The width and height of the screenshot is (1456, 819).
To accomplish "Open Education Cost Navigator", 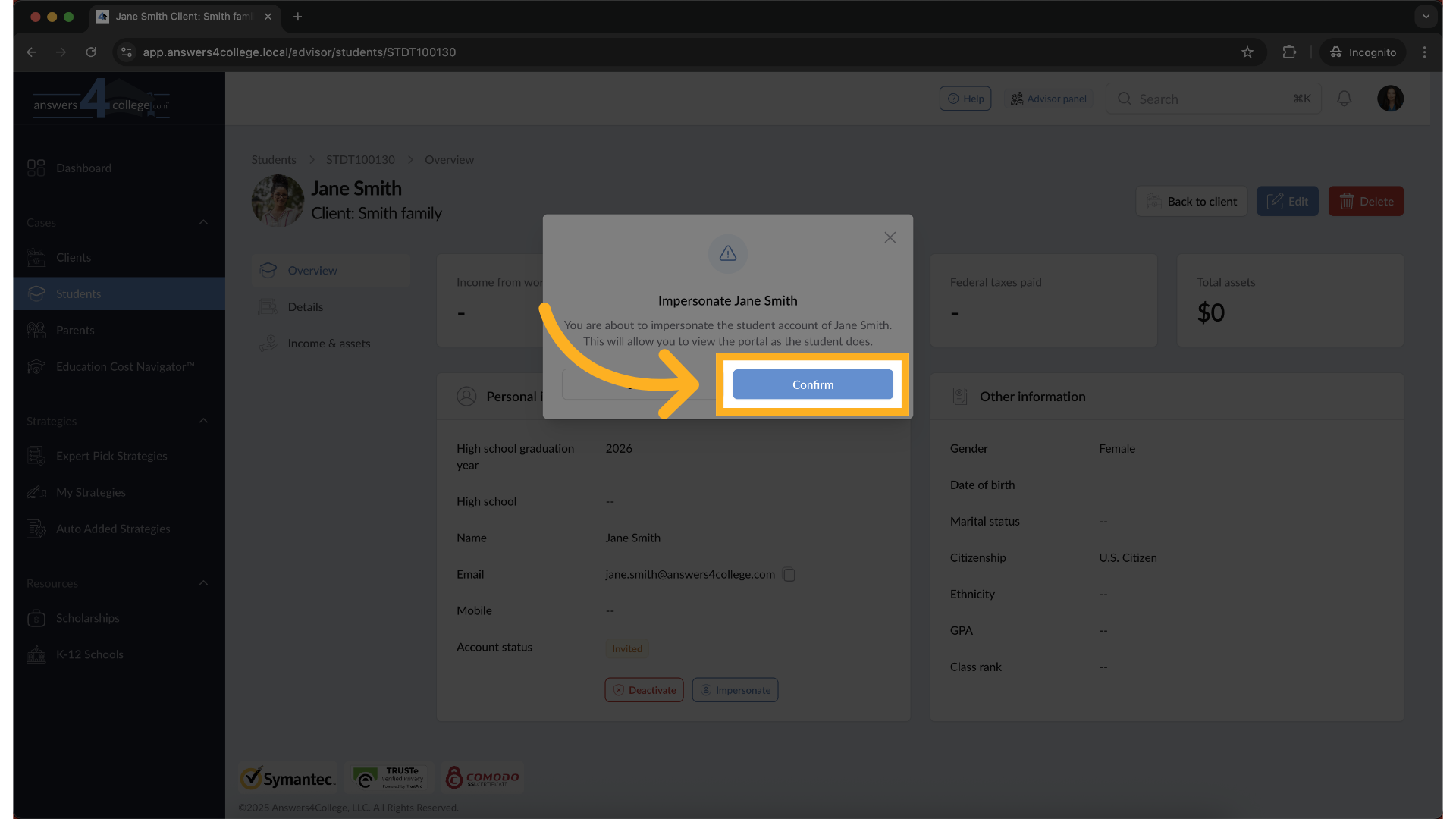I will 124,366.
